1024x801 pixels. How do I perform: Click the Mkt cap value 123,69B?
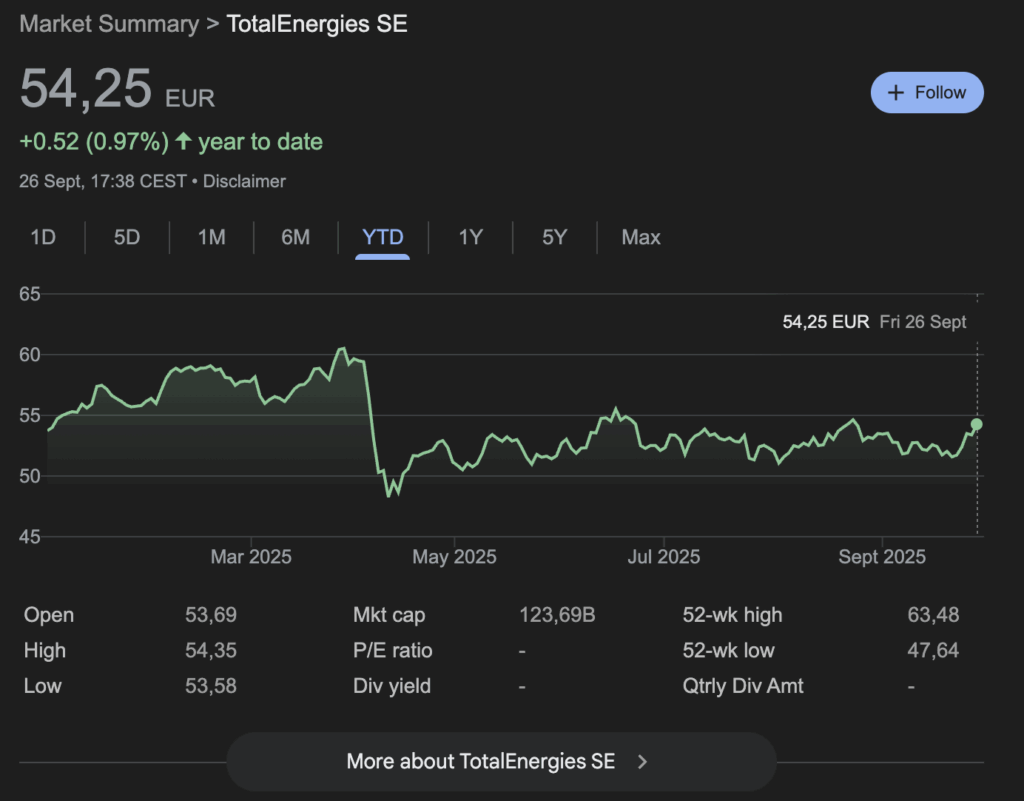pos(557,615)
